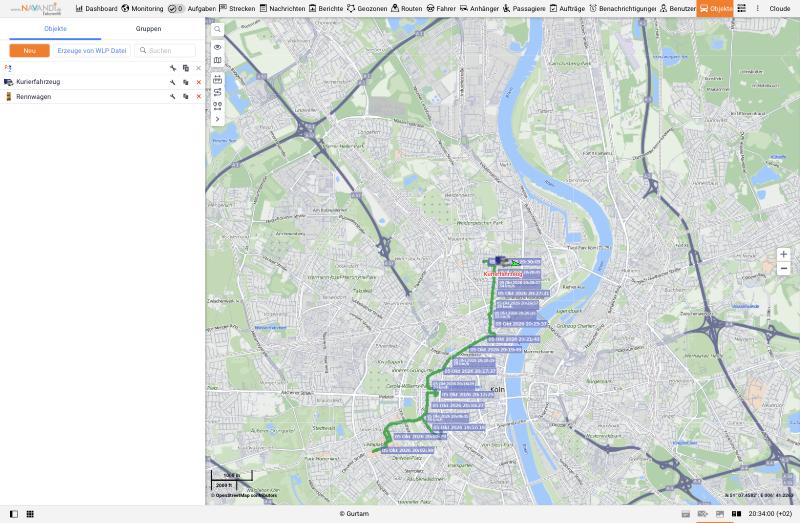Open the Fahrer drivers section
Image resolution: width=800 pixels, height=523 pixels.
(x=441, y=9)
